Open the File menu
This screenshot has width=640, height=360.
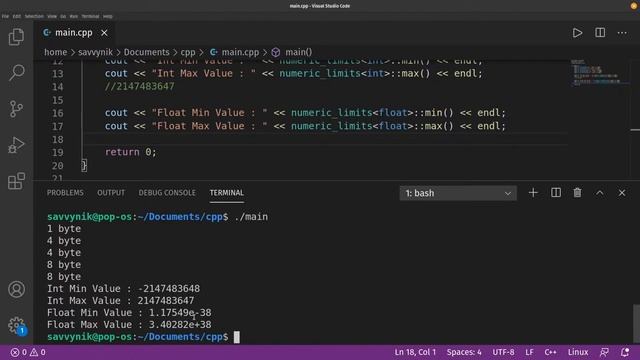[5, 16]
